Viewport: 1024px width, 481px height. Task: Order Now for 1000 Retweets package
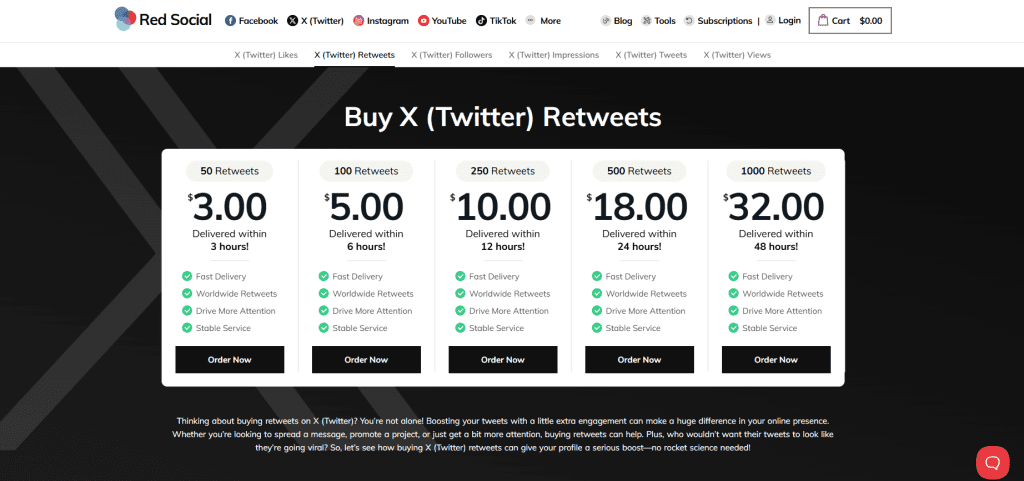tap(776, 360)
